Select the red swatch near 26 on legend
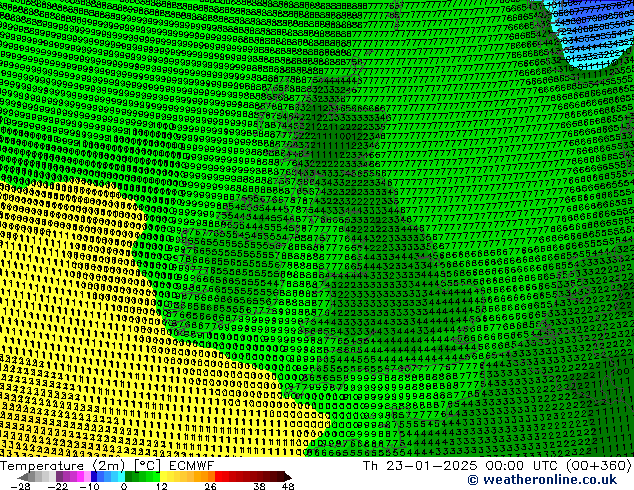The height and width of the screenshot is (490, 634). pos(218,477)
